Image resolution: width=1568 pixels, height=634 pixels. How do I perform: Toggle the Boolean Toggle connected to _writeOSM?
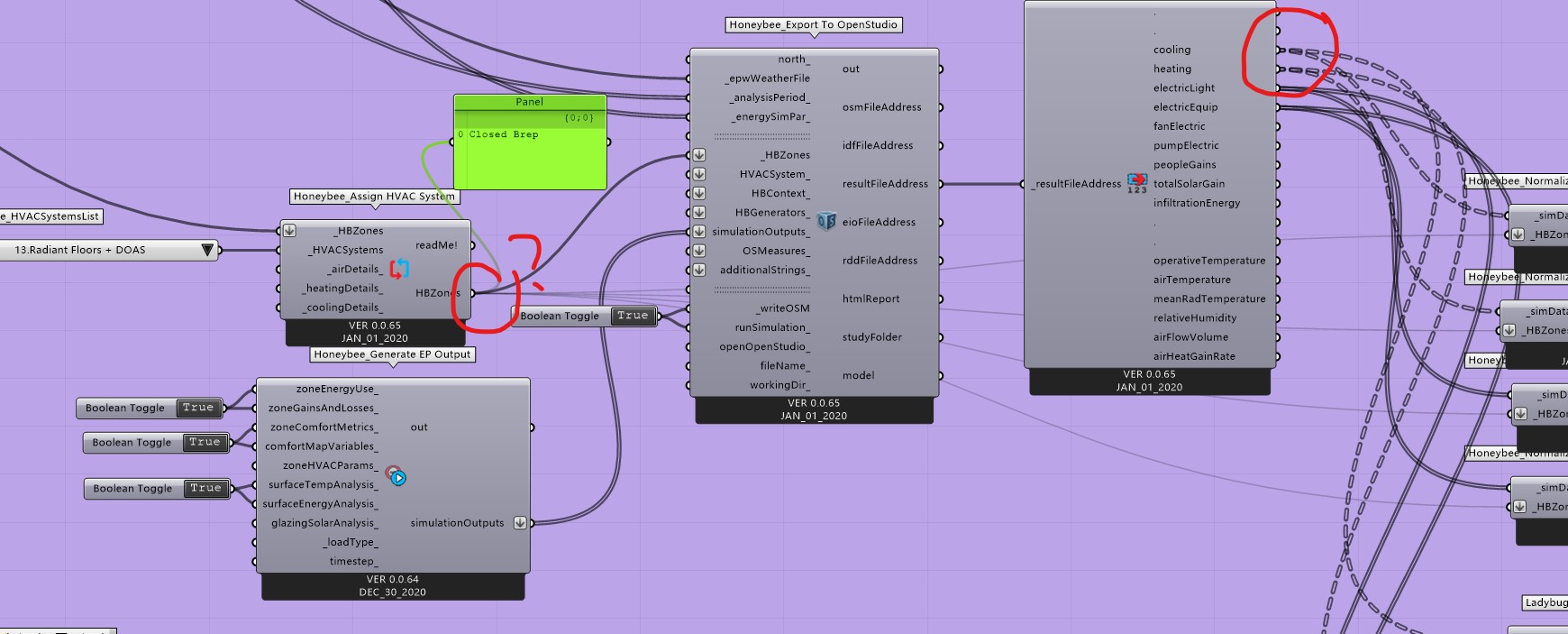point(633,316)
